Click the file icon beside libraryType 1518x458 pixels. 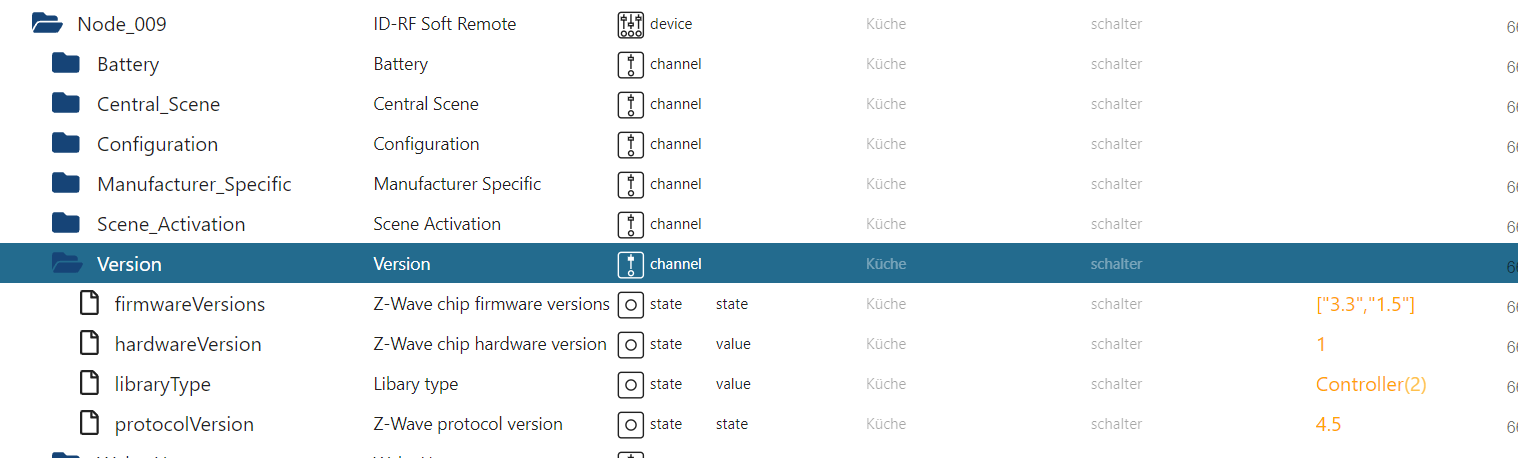pos(90,384)
